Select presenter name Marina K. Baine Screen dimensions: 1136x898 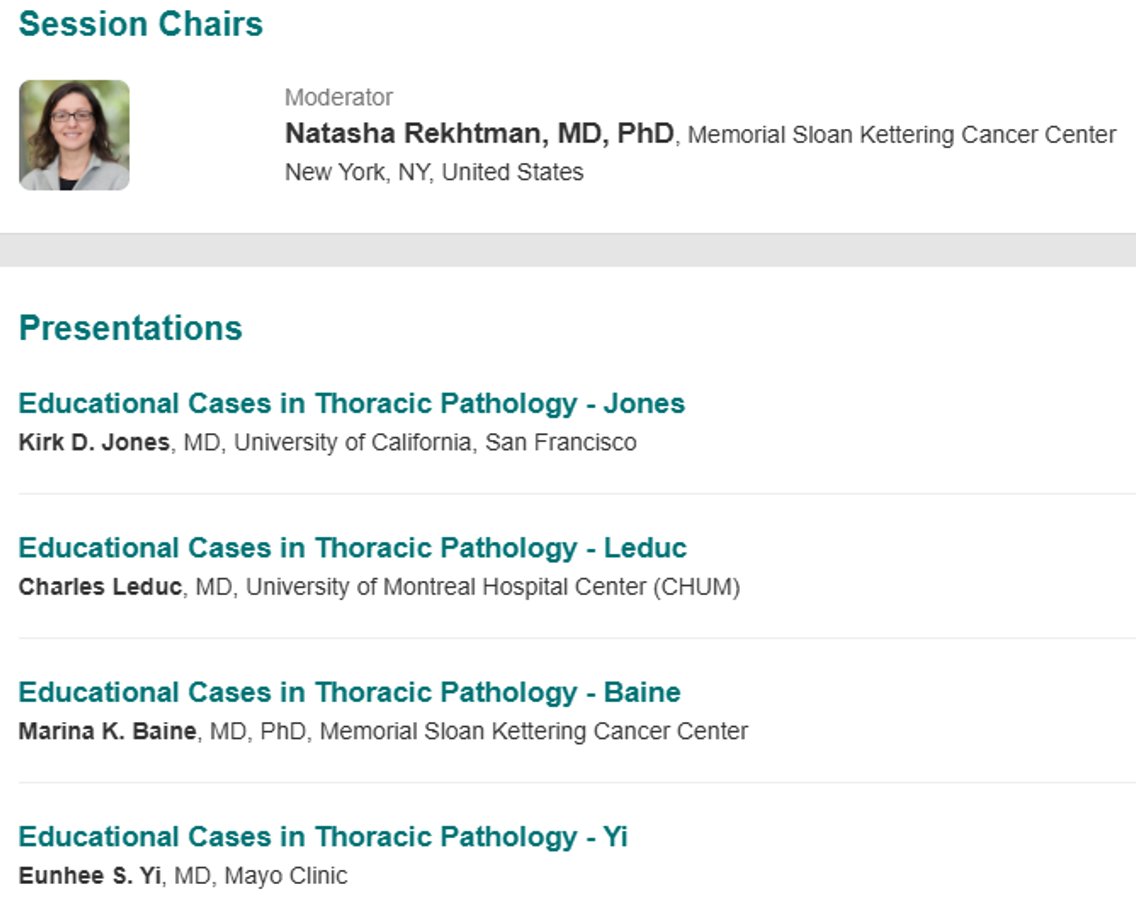click(107, 731)
